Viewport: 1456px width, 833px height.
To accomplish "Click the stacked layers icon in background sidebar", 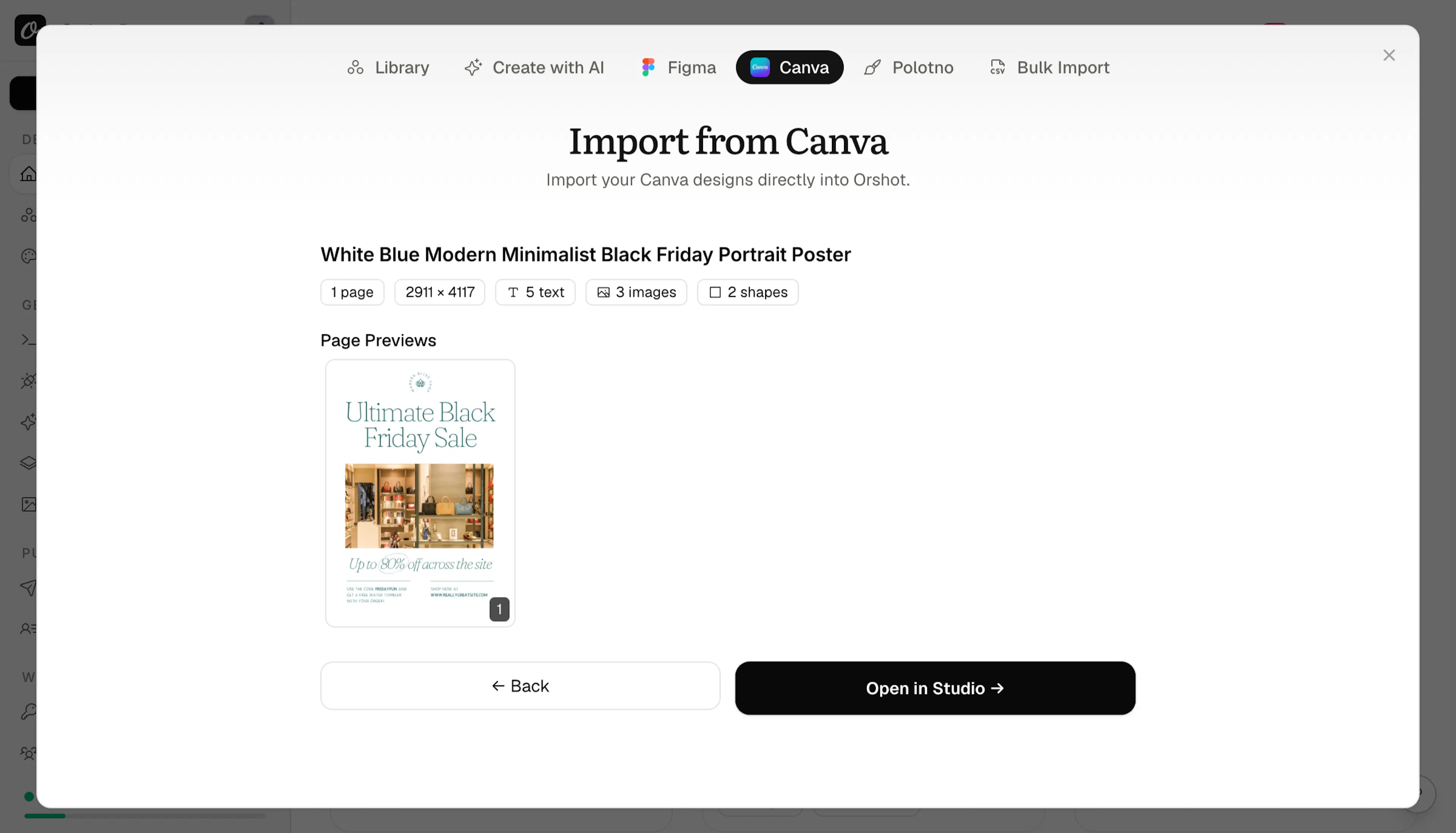I will tap(28, 462).
